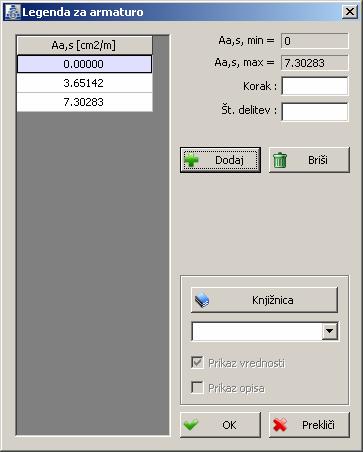Cancel with the Prekliči button label
This screenshot has width=363, height=452.
coord(318,425)
